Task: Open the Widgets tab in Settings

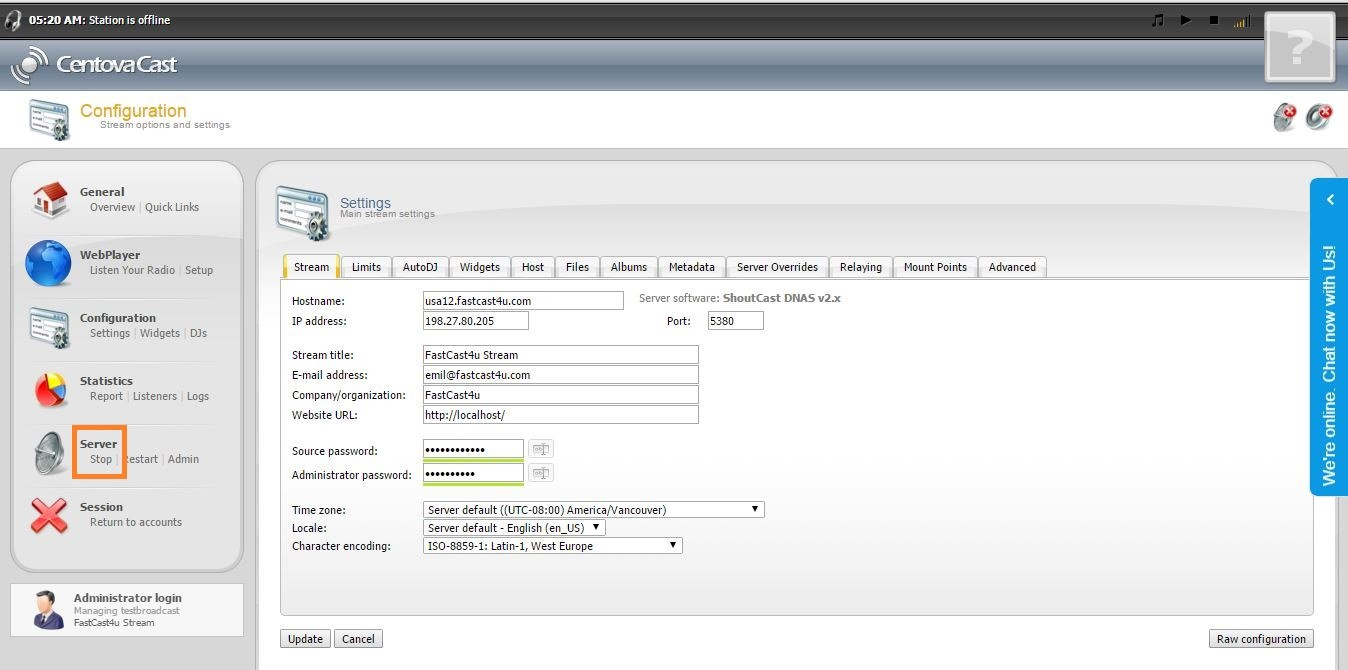Action: click(480, 267)
